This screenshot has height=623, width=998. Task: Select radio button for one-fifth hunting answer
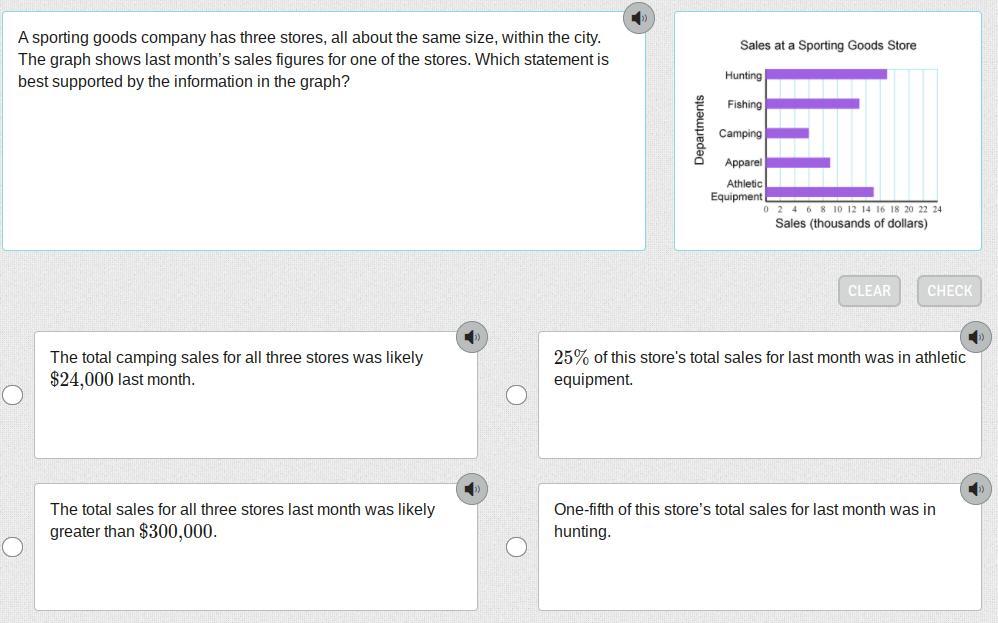516,547
